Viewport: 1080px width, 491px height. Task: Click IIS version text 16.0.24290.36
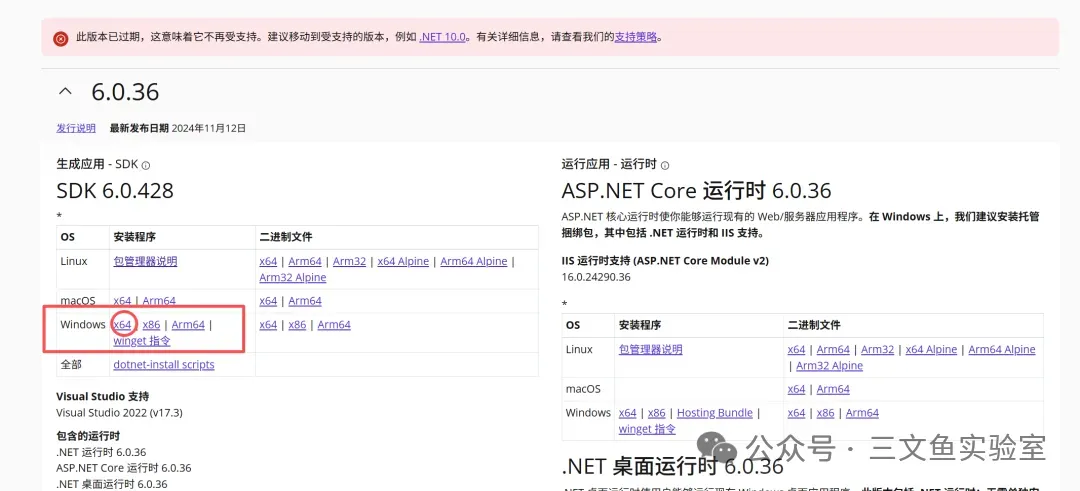[596, 277]
